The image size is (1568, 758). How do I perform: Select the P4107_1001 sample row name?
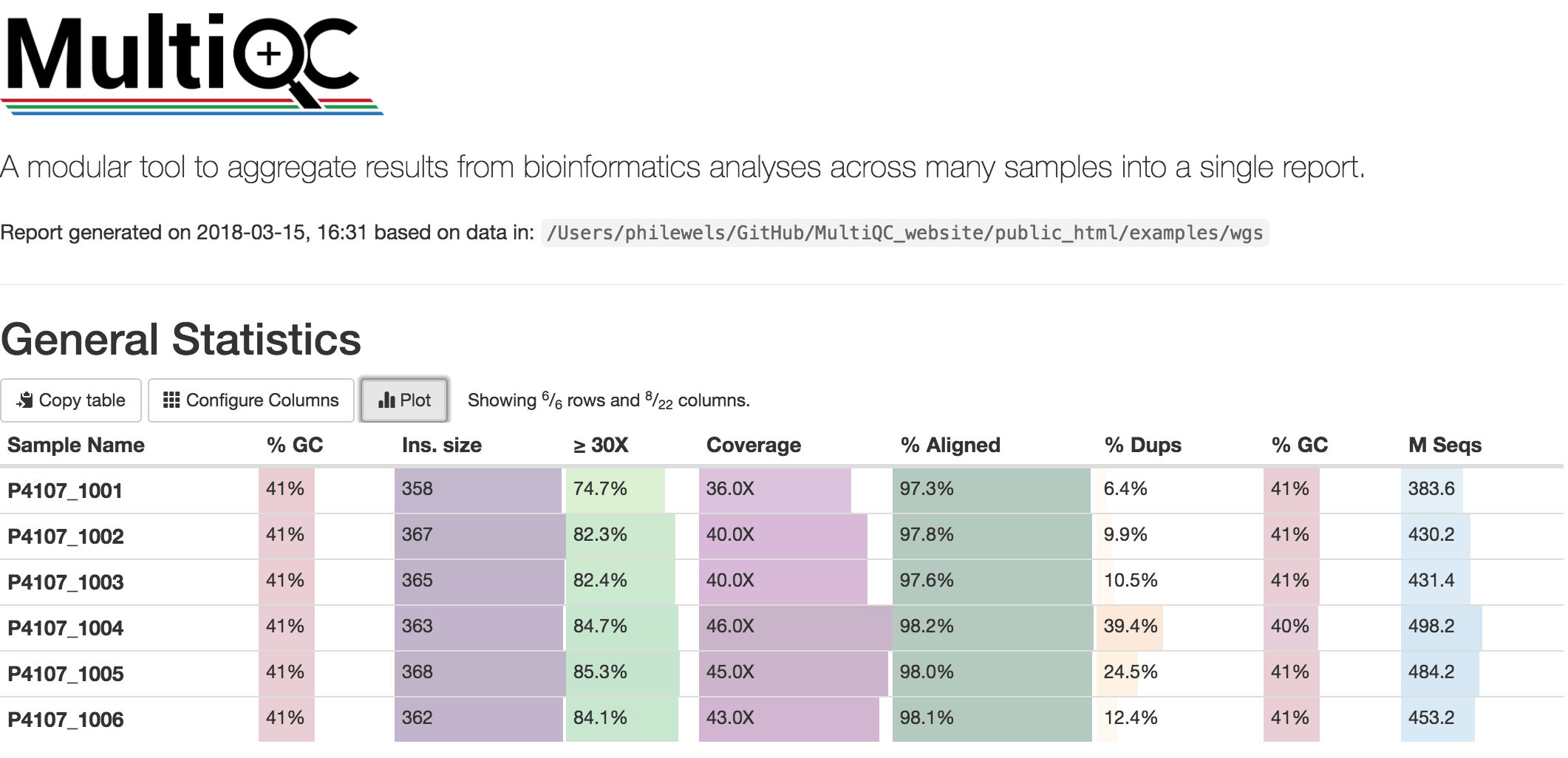coord(65,491)
